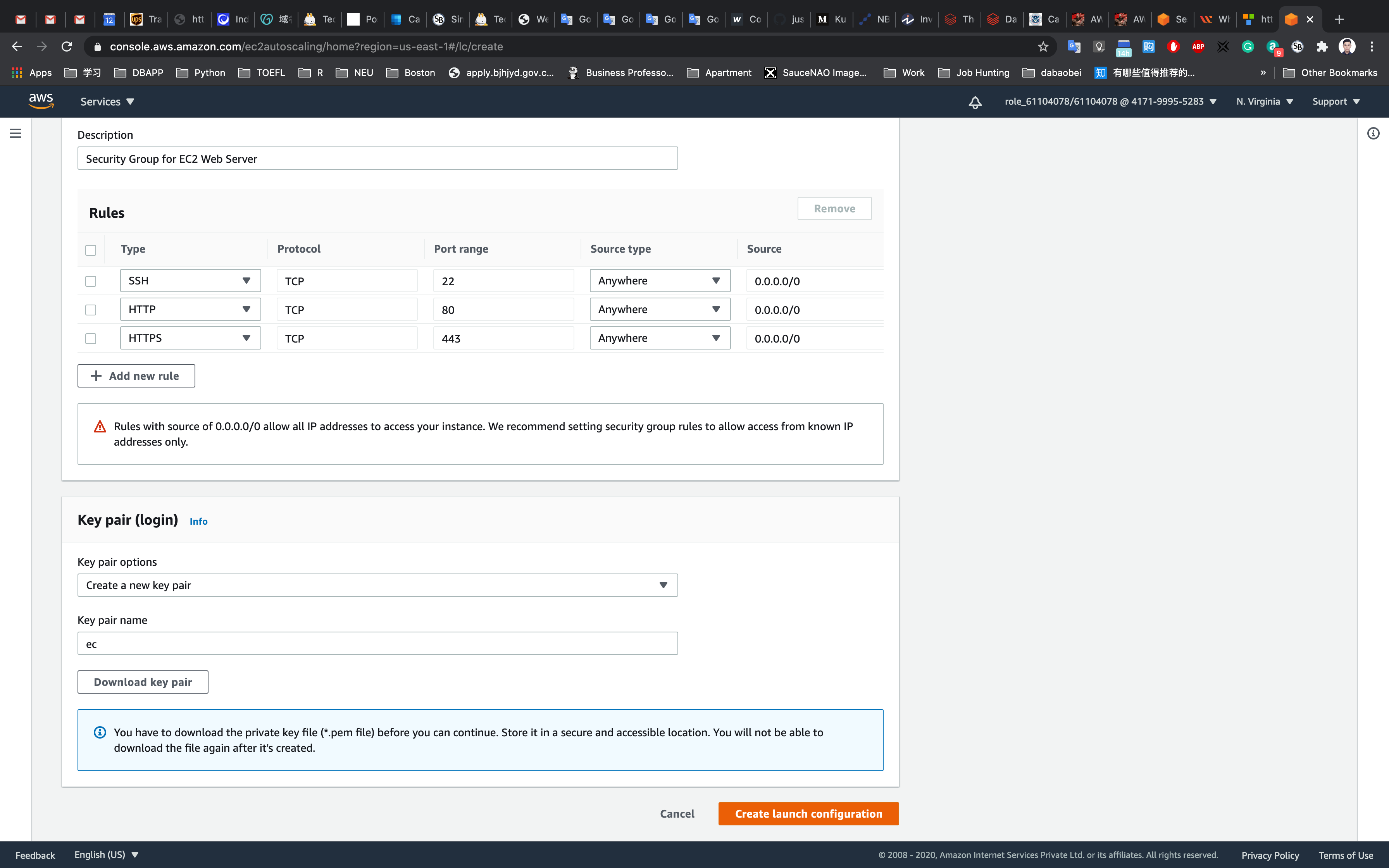Open the AWS notifications bell
1389x868 pixels.
click(x=975, y=102)
